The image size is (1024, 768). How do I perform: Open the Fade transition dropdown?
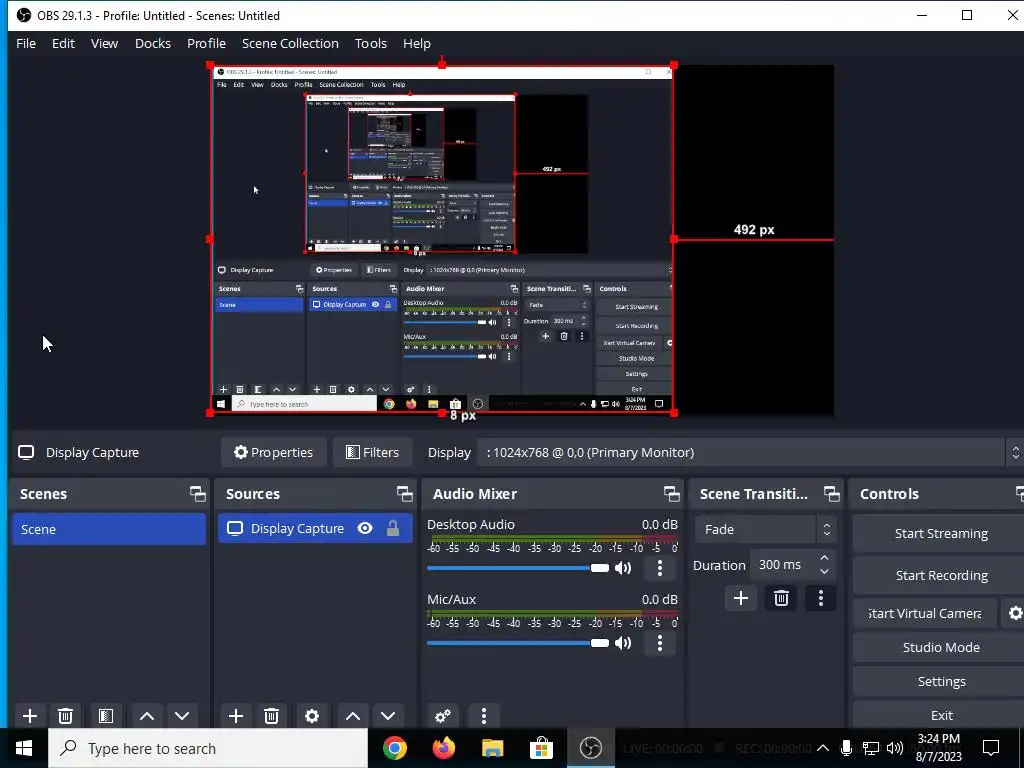(x=765, y=529)
